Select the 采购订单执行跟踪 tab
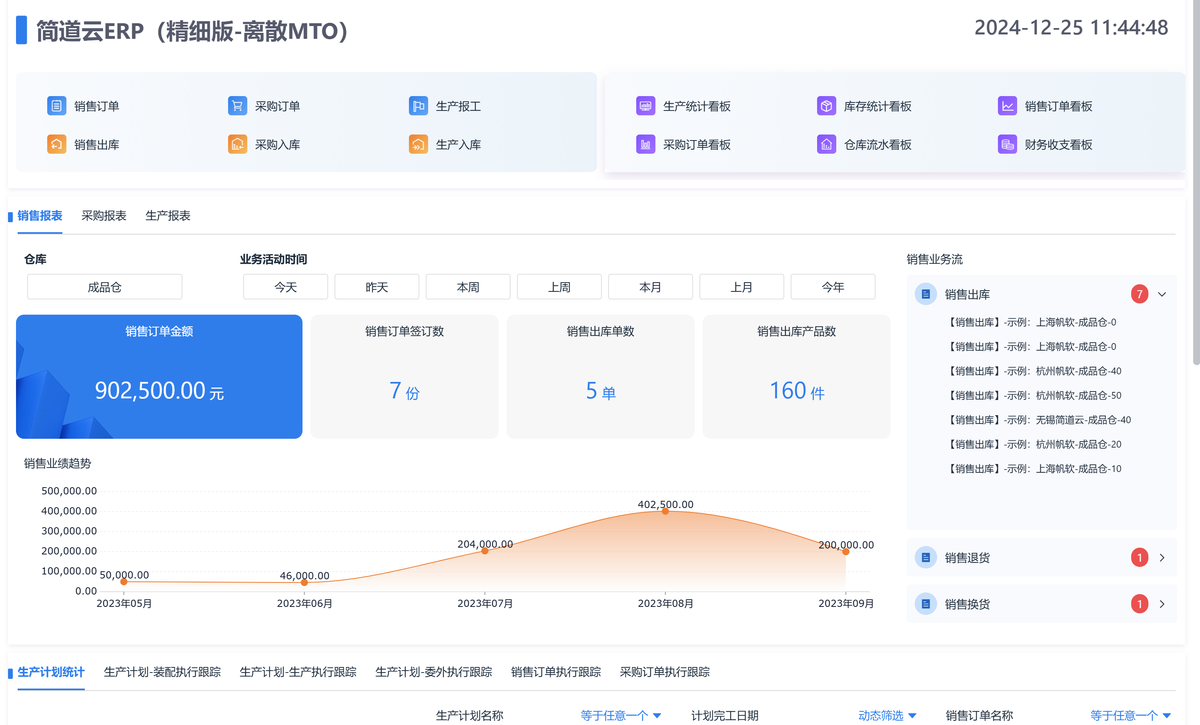The height and width of the screenshot is (725, 1200). tap(665, 673)
